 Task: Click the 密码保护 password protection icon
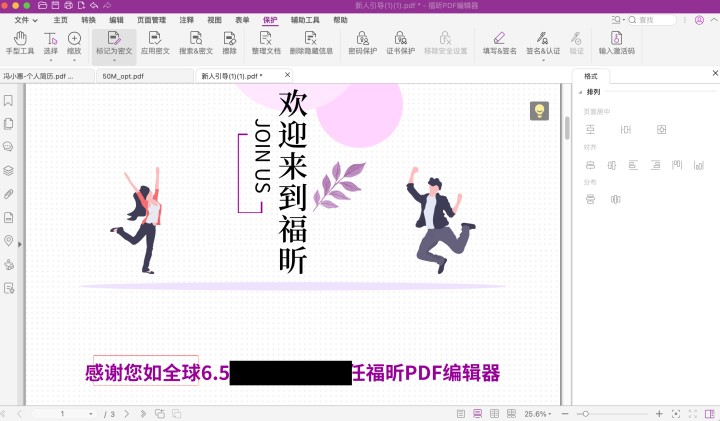coord(362,42)
